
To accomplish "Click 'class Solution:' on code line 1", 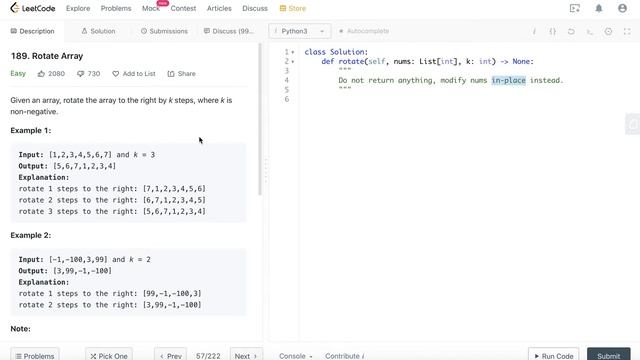I will [336, 52].
